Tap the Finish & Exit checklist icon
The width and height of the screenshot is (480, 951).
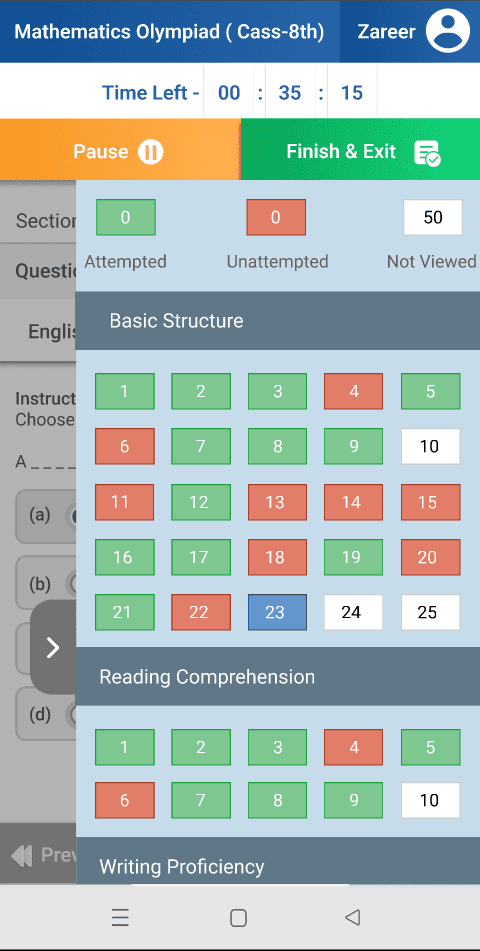tap(427, 153)
